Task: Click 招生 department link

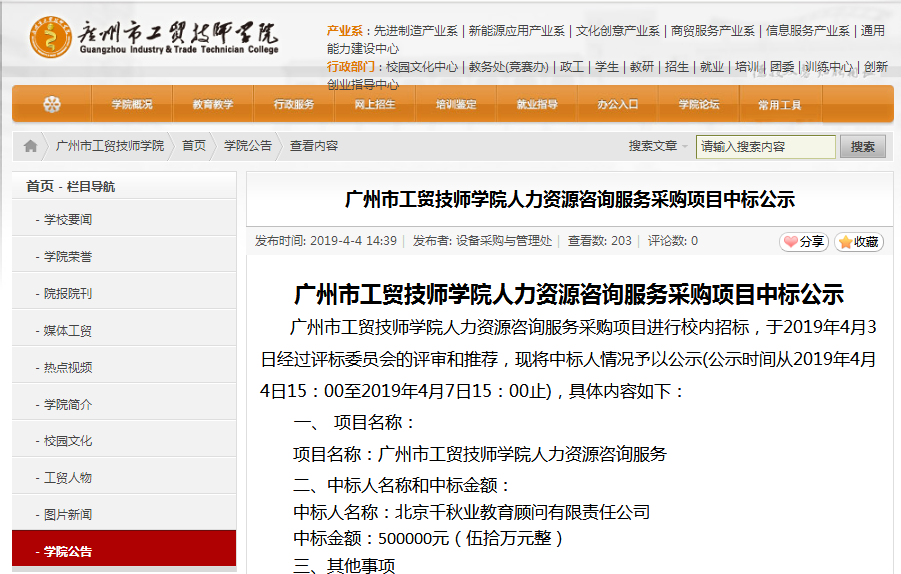Action: click(677, 67)
